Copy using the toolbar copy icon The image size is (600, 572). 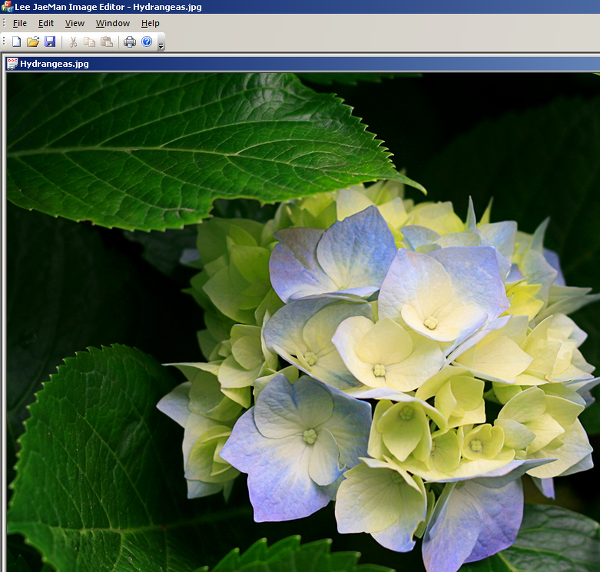point(90,42)
